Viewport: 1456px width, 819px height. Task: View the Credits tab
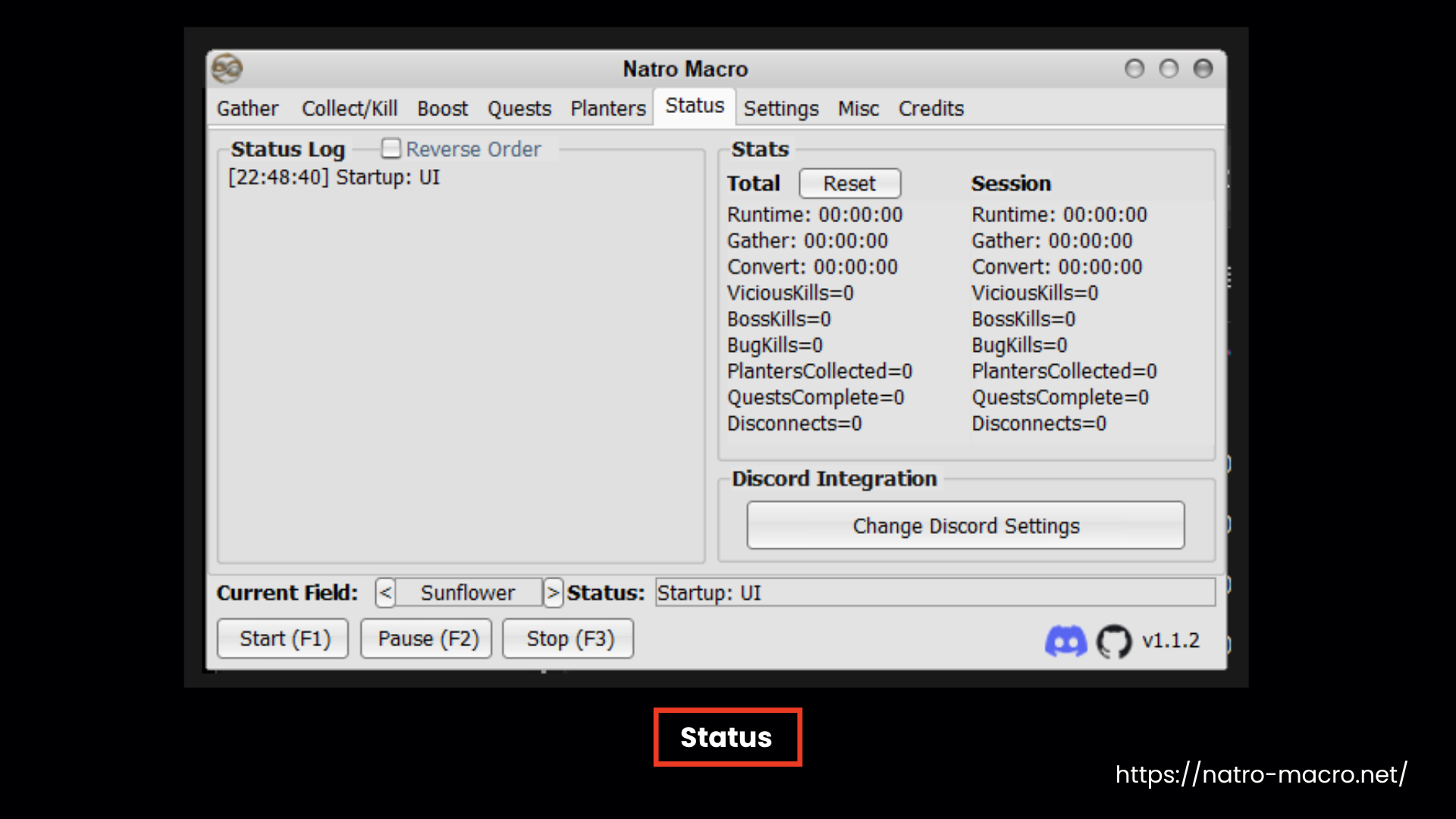(931, 108)
